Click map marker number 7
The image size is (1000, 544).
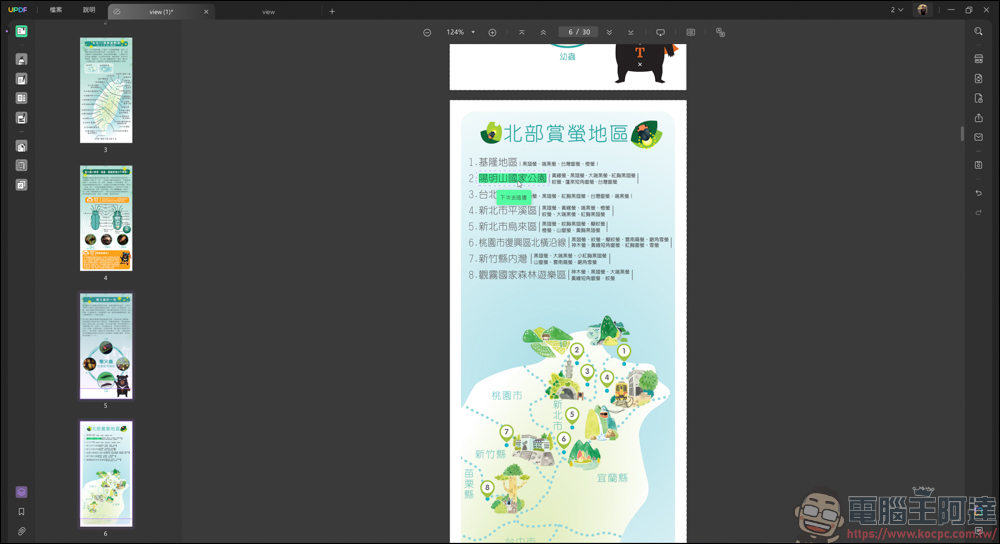(x=506, y=432)
